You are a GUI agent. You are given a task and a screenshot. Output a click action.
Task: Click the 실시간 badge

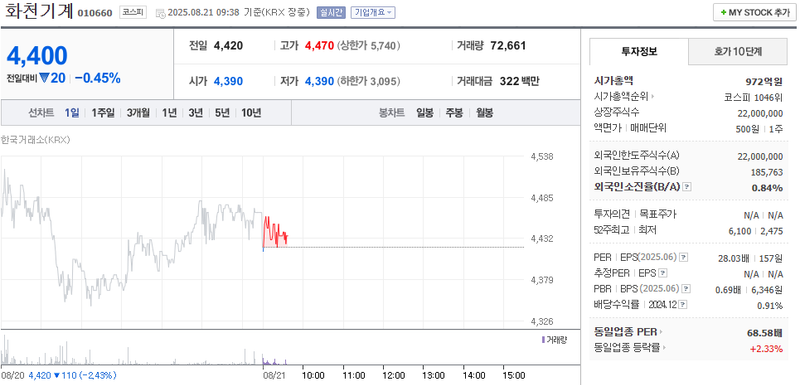pos(331,13)
